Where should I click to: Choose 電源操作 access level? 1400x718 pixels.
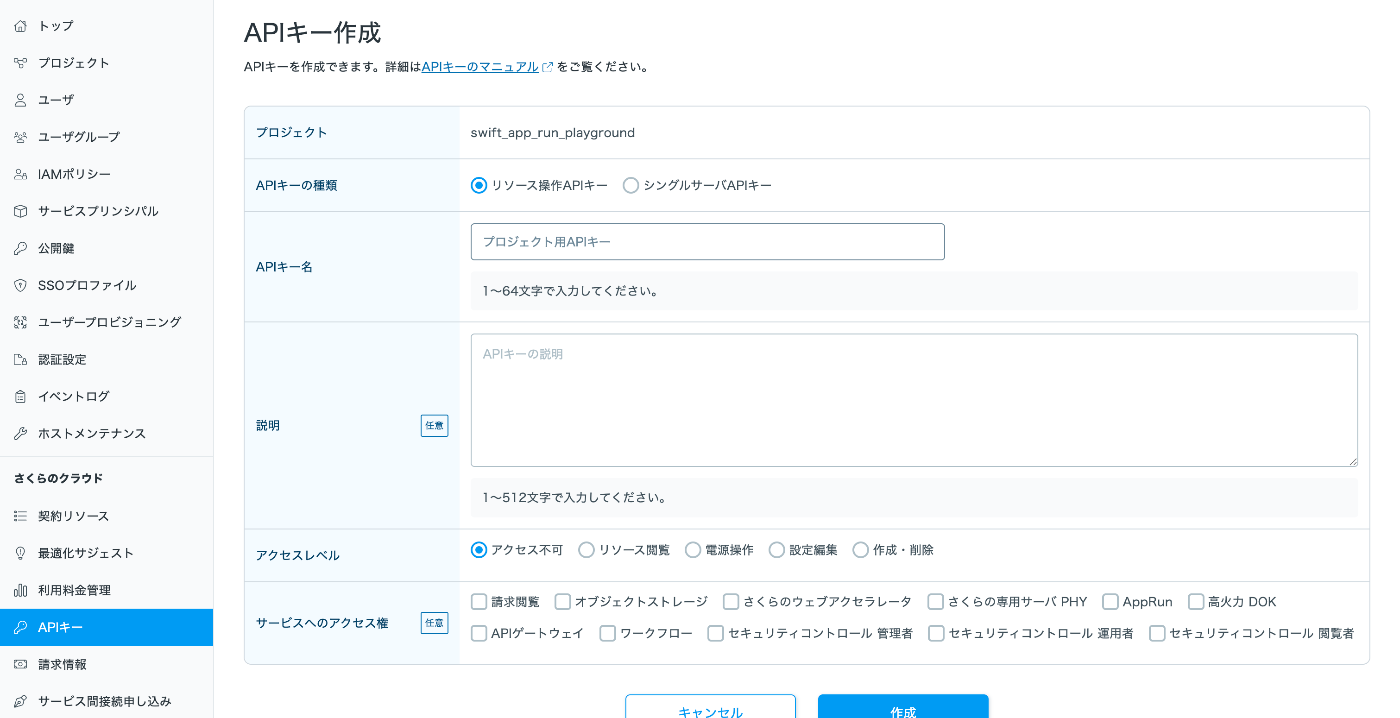coord(693,550)
